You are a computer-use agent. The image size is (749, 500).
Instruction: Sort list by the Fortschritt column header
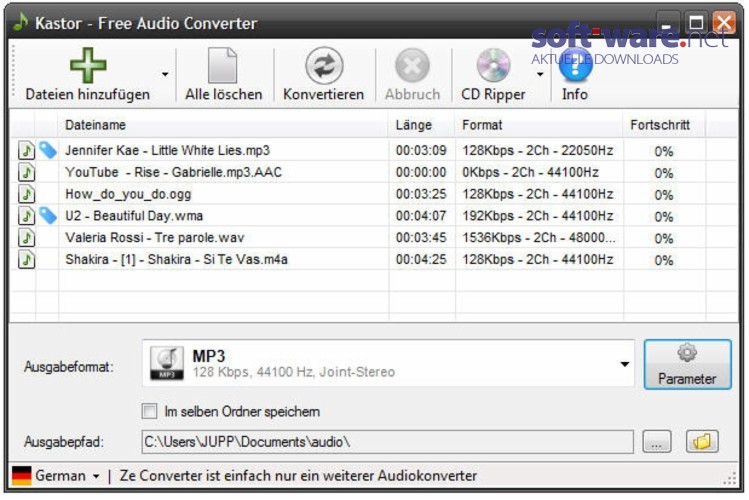(x=660, y=125)
